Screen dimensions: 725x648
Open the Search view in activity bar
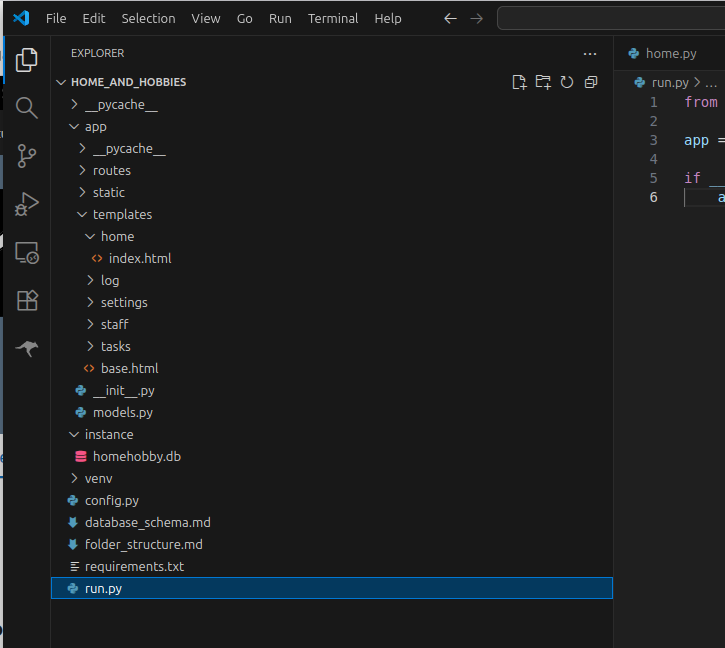tap(26, 108)
